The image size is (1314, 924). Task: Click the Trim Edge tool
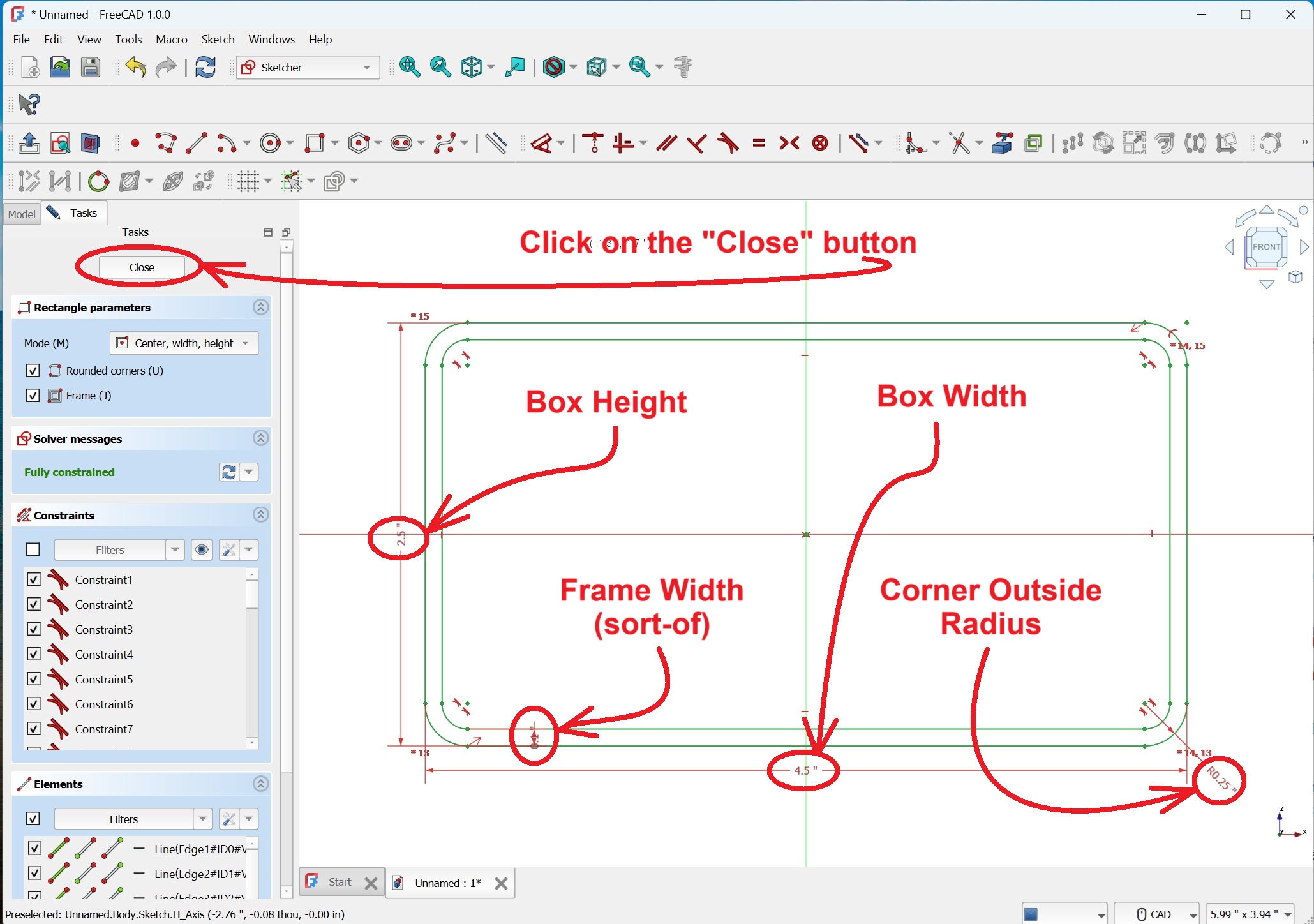959,143
